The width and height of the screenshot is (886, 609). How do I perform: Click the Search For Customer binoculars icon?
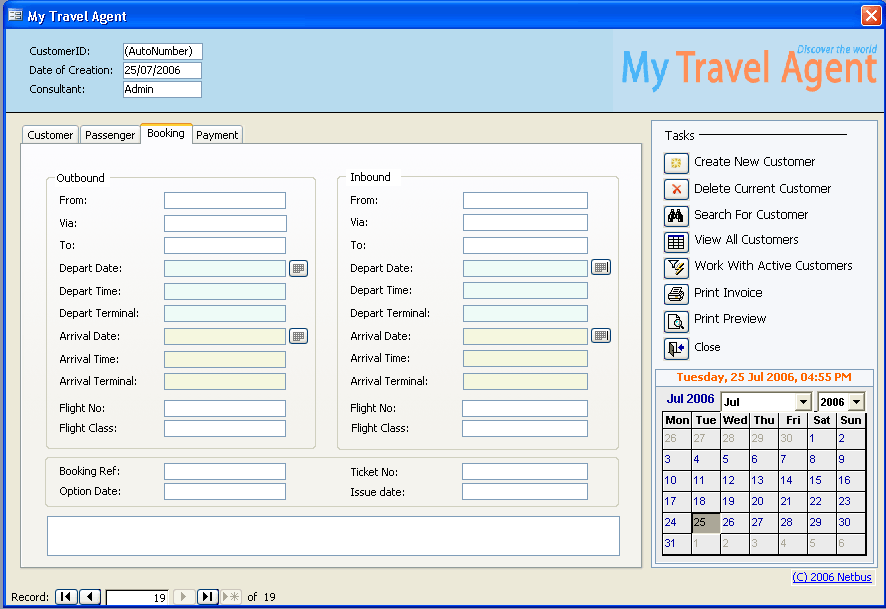(676, 215)
